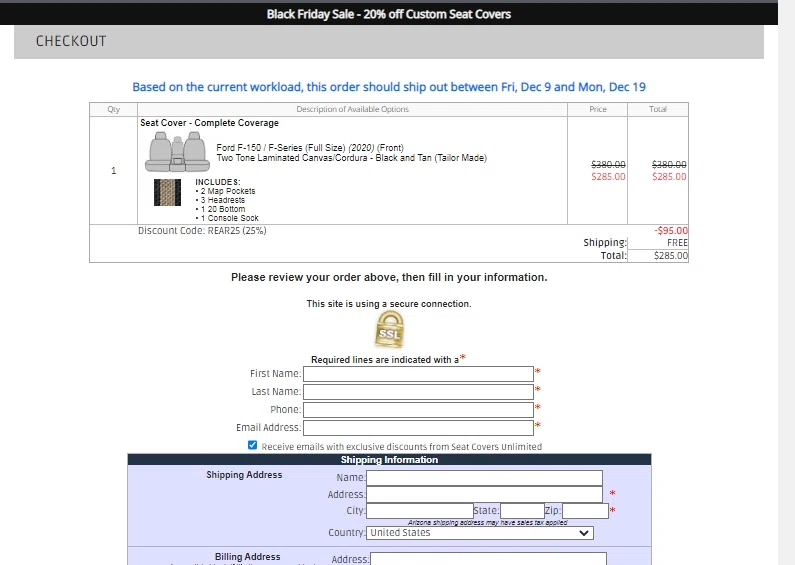Click the Billing Address input field
795x565 pixels.
tap(488, 559)
